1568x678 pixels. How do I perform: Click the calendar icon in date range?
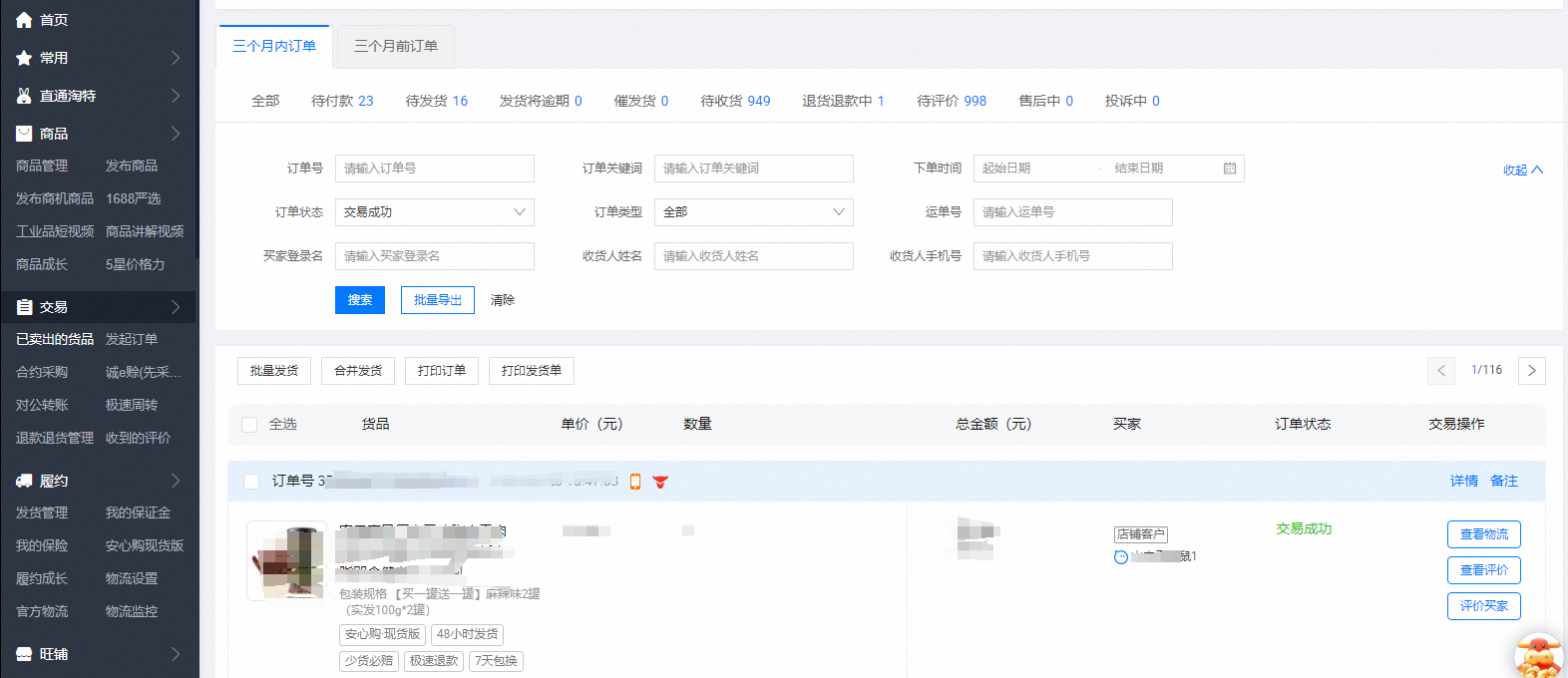coord(1229,169)
